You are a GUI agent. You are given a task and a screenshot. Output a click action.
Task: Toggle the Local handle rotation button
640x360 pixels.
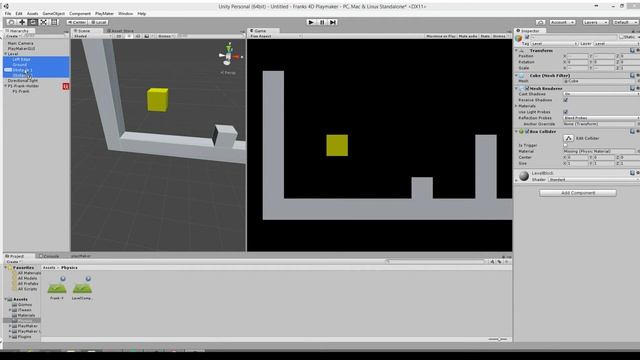click(x=98, y=22)
